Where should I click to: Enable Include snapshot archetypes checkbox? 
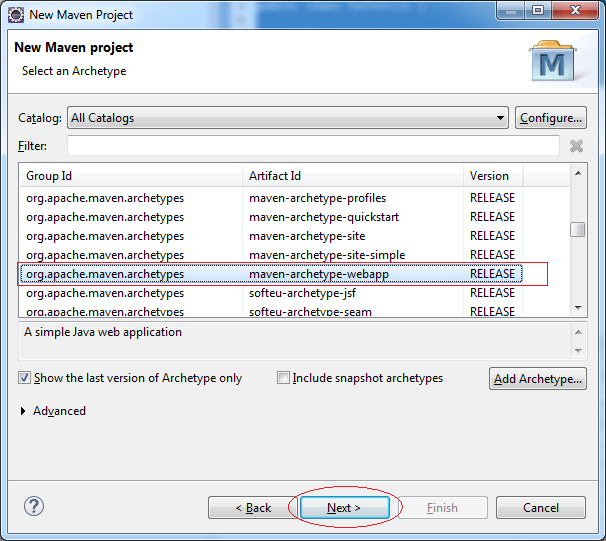coord(283,378)
